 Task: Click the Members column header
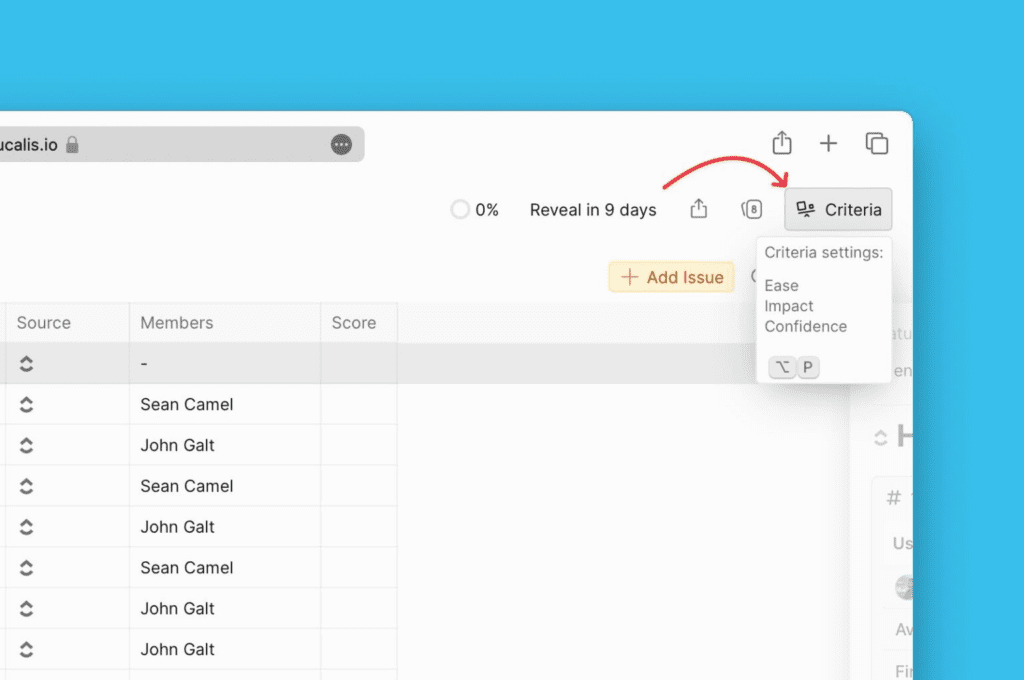(x=177, y=323)
